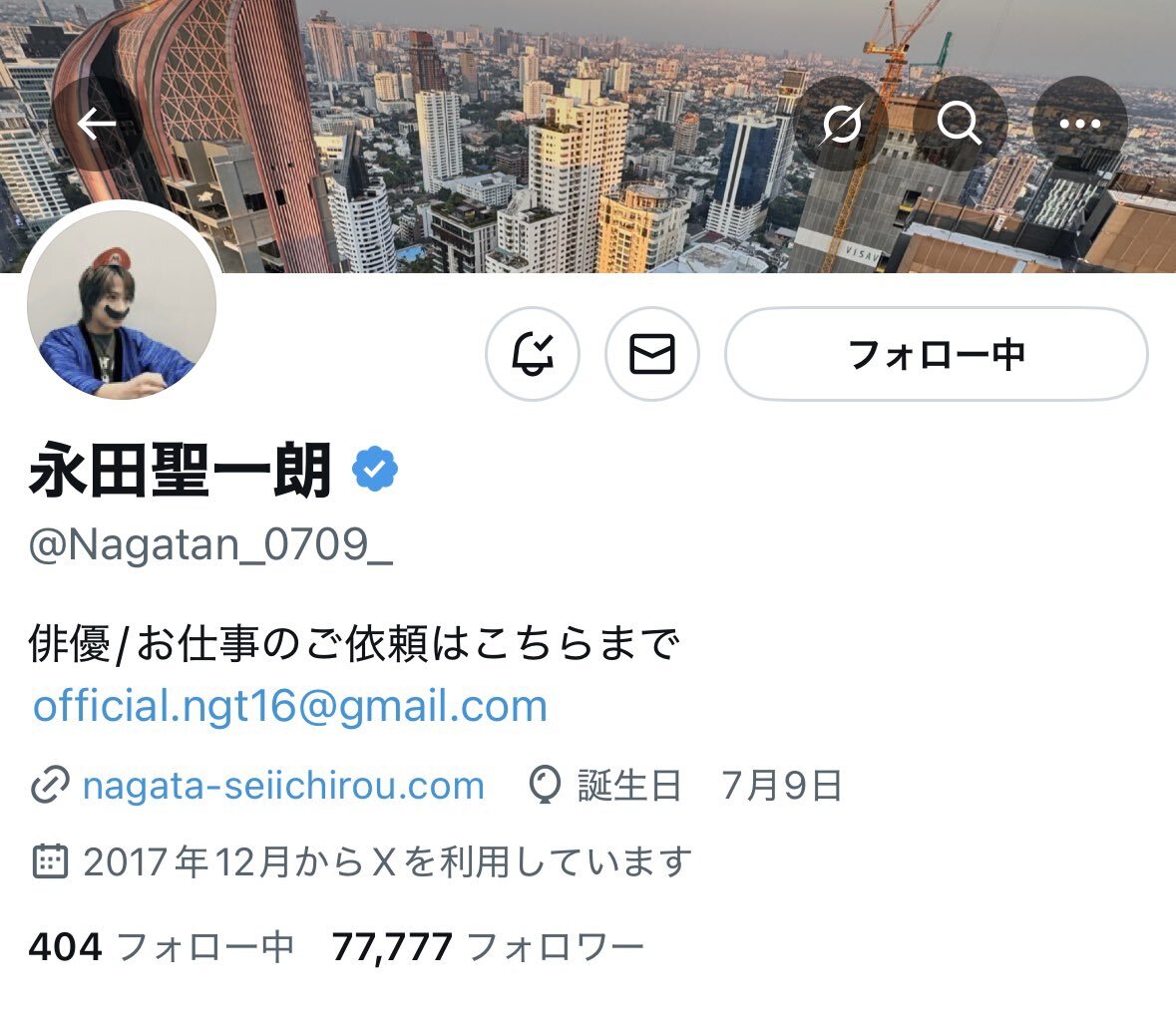Tap the display name 永田聖一朗

tap(180, 470)
